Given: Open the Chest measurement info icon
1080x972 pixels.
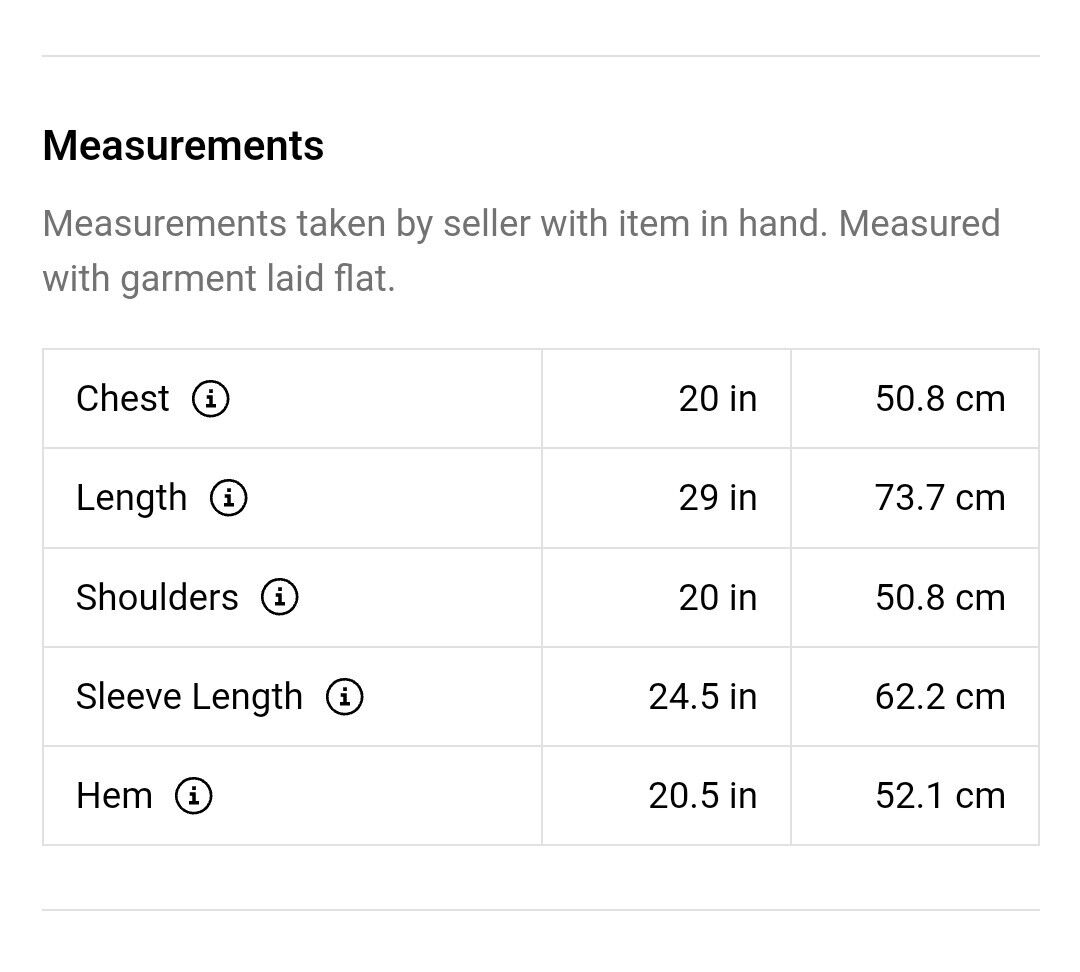Looking at the screenshot, I should 210,398.
